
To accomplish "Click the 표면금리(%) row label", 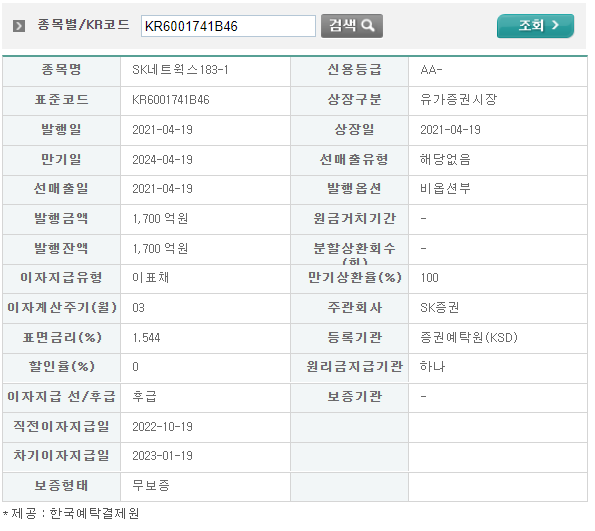I will pyautogui.click(x=62, y=337).
